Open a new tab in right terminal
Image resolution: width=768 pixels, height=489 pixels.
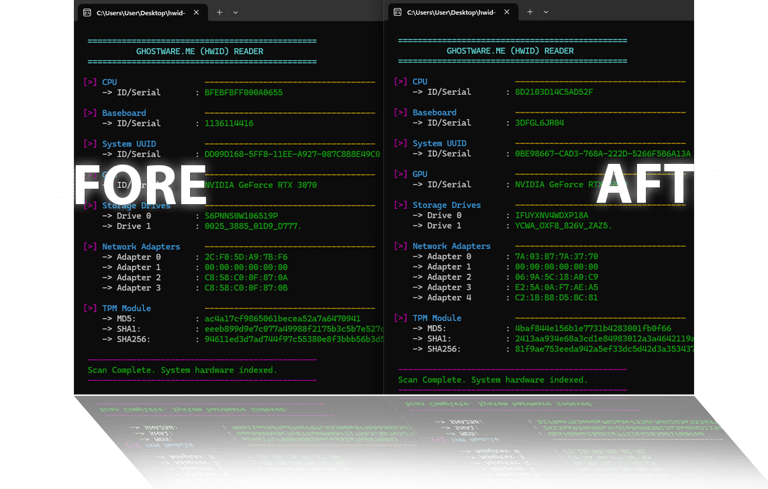[529, 12]
